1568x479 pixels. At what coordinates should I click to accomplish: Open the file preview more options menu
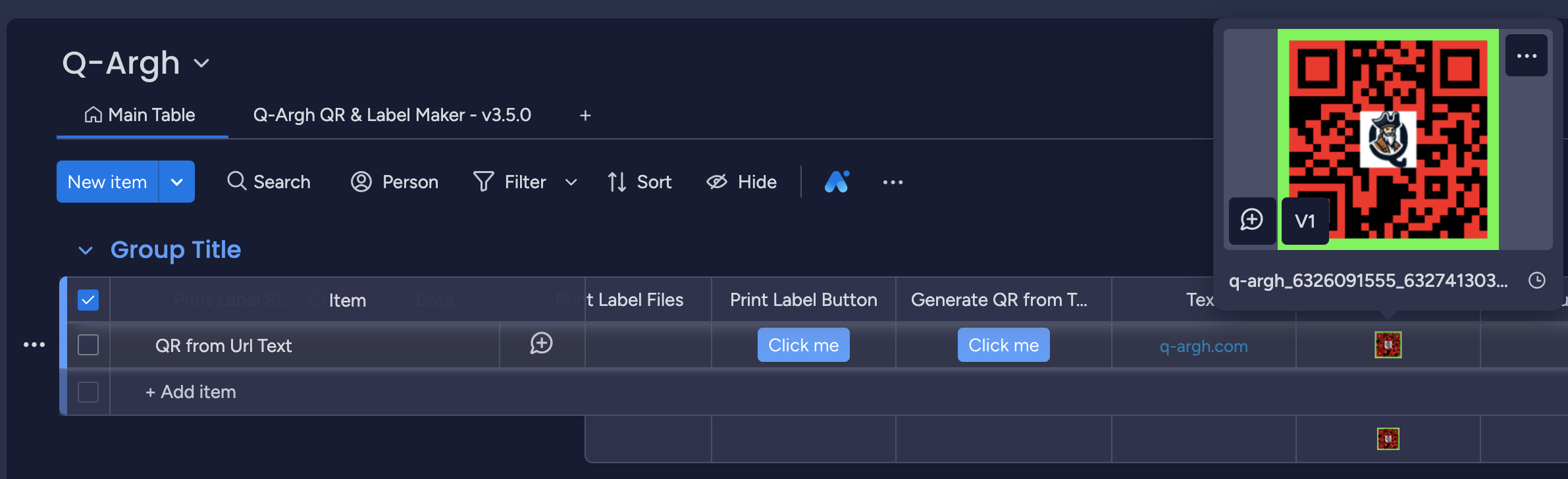point(1527,56)
